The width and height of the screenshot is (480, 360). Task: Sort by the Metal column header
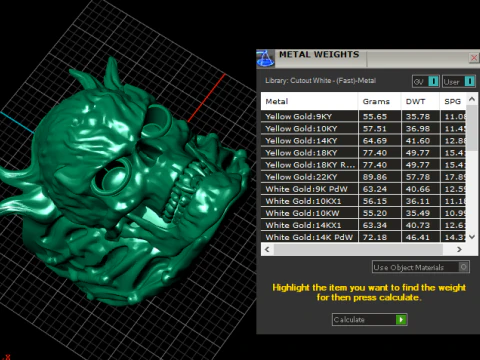click(x=309, y=101)
